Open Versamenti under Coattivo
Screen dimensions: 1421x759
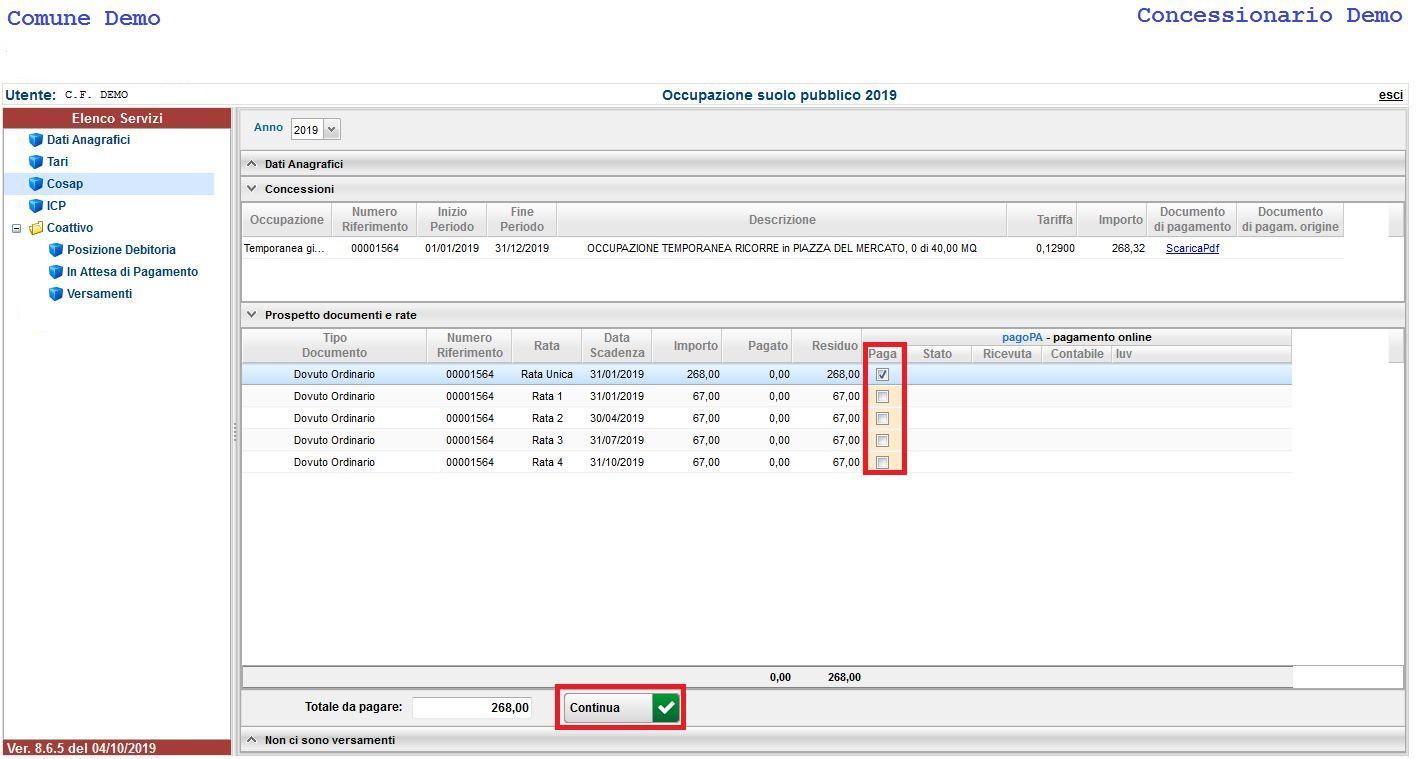[99, 294]
